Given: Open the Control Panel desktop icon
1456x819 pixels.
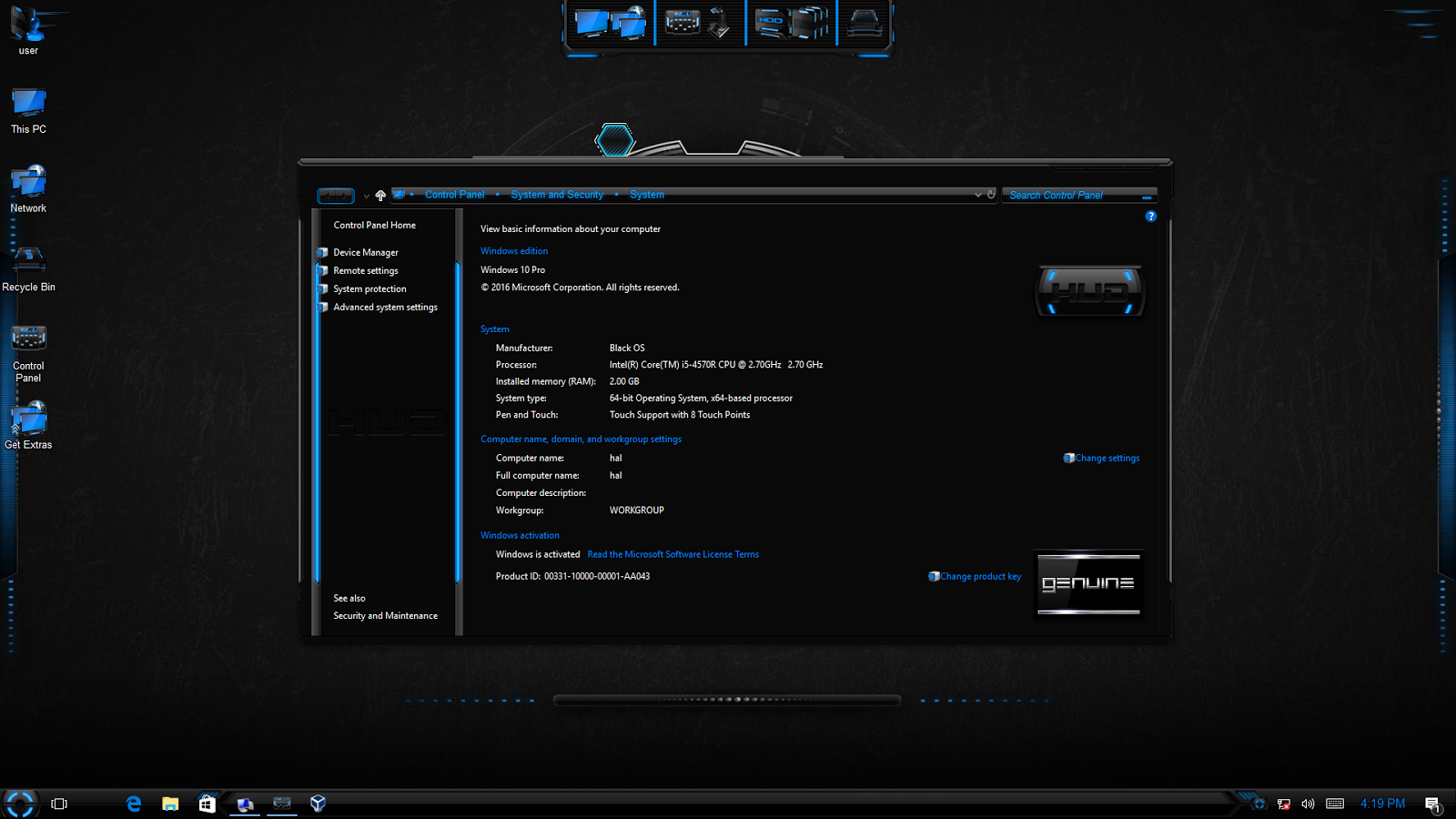Looking at the screenshot, I should tap(28, 353).
